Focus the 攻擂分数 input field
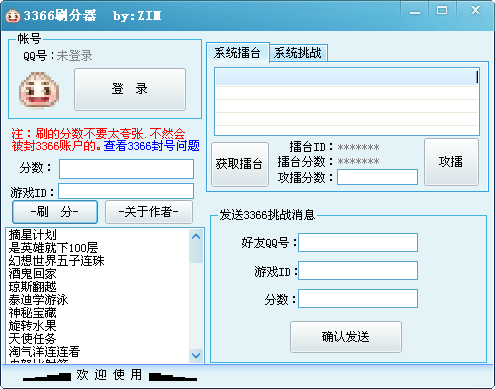 tap(377, 177)
